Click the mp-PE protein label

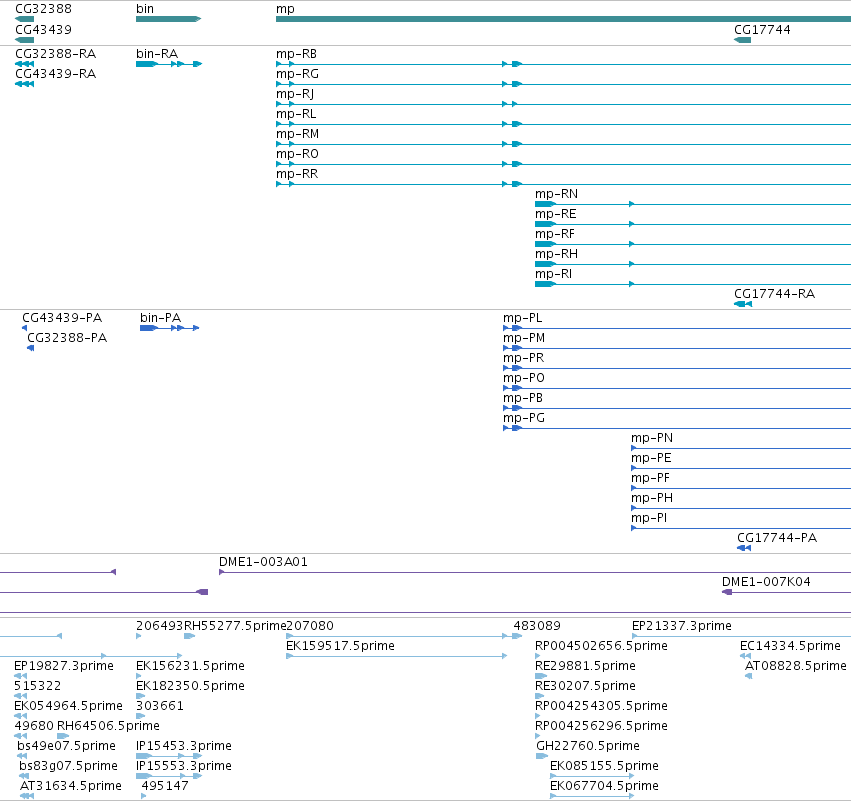pyautogui.click(x=651, y=458)
